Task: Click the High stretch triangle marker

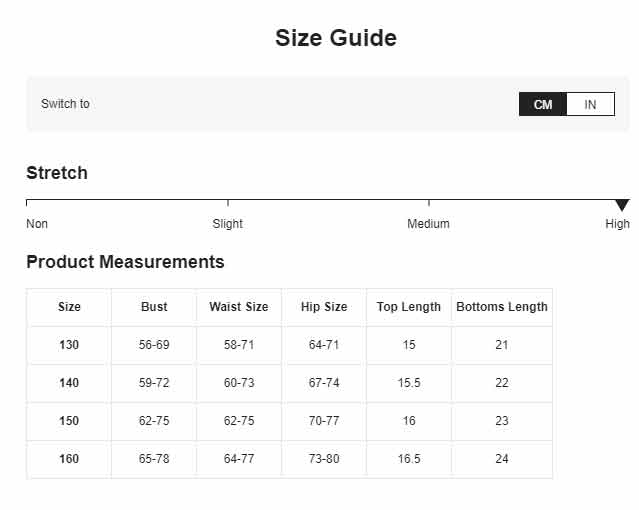Action: 622,205
